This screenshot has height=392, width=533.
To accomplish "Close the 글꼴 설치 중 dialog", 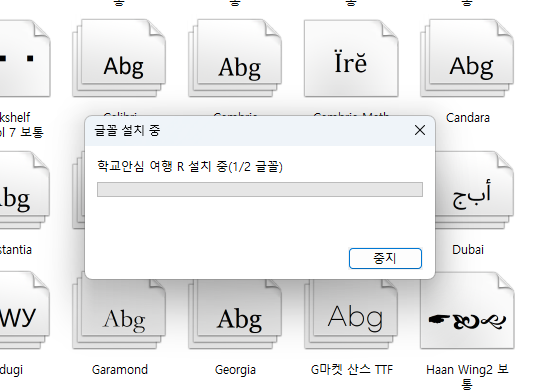I will click(x=420, y=130).
